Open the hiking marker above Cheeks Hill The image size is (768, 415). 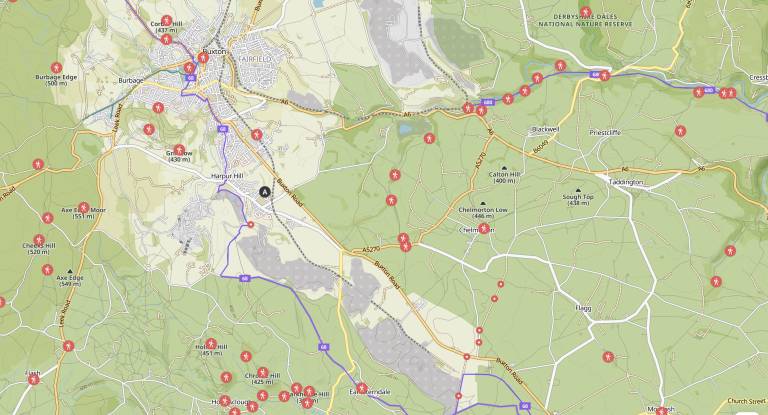coord(47,217)
